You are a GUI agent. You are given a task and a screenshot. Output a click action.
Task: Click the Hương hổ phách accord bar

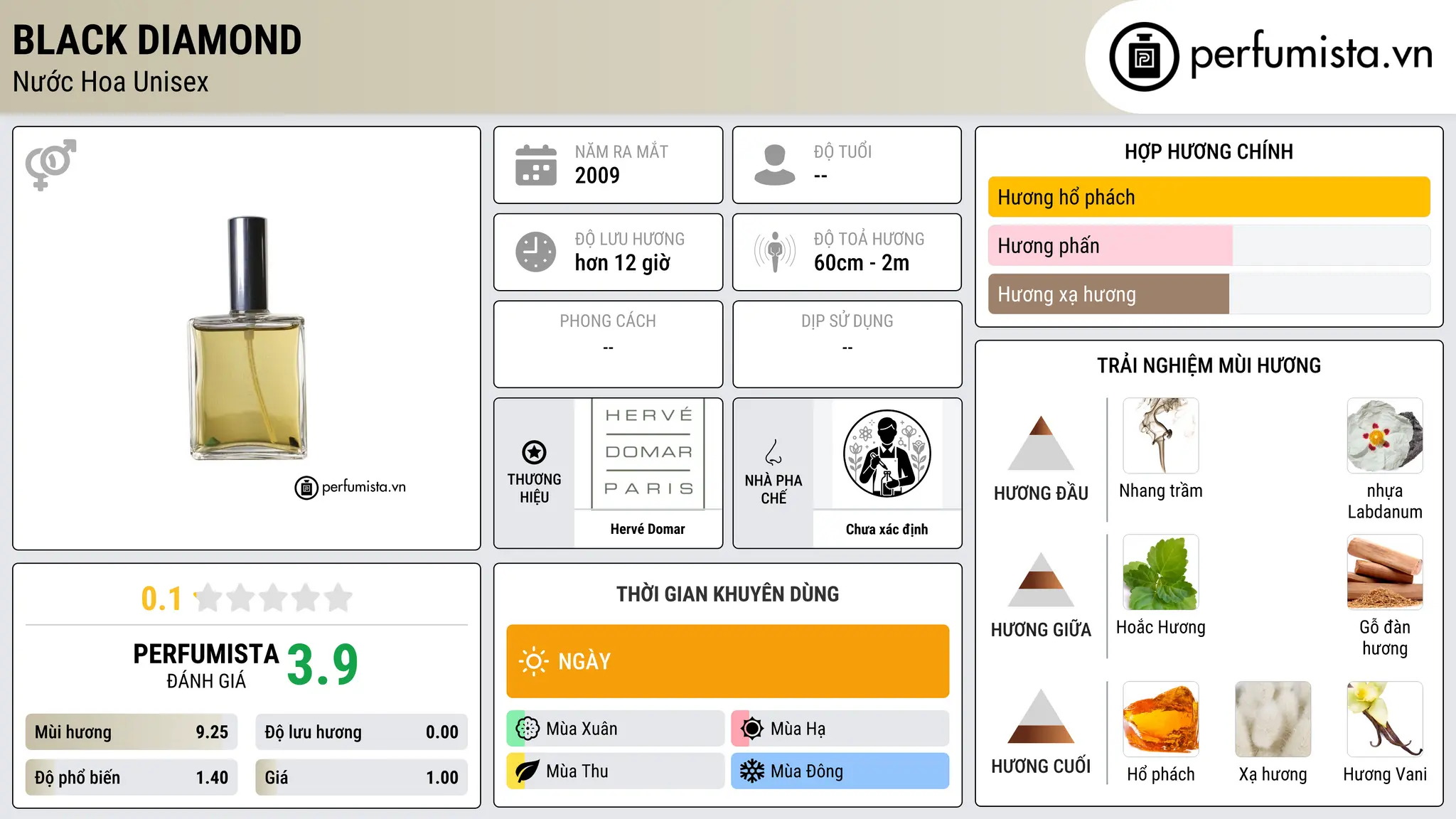pos(1209,197)
